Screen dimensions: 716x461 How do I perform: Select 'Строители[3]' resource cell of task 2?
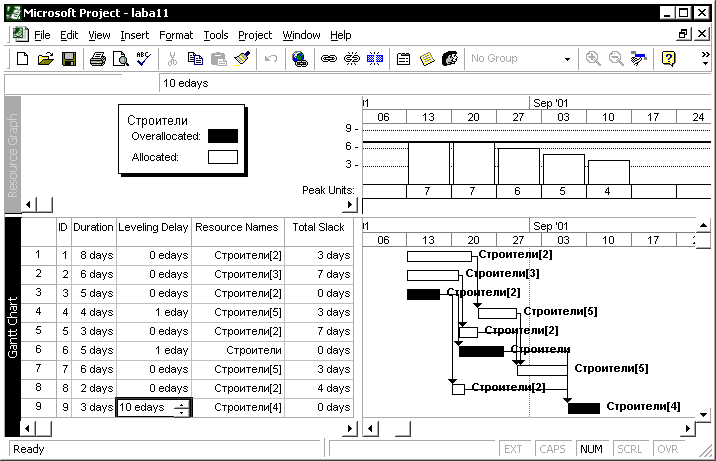click(x=237, y=274)
